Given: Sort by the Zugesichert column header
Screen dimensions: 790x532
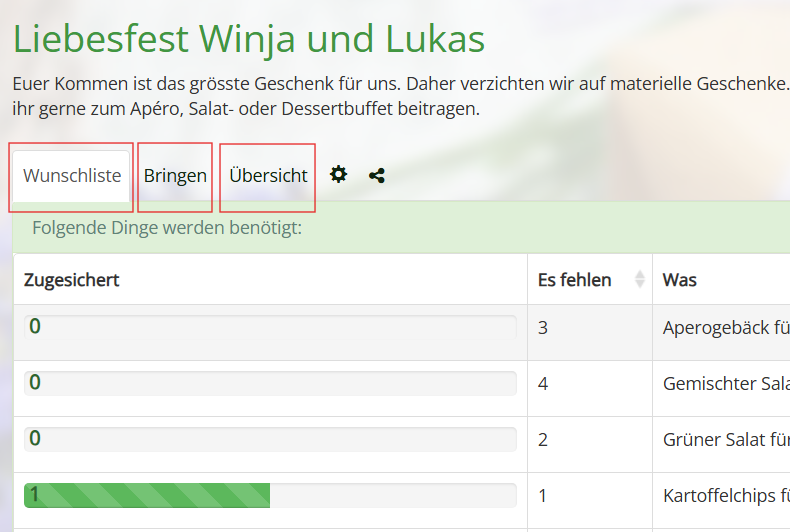Looking at the screenshot, I should pyautogui.click(x=72, y=280).
